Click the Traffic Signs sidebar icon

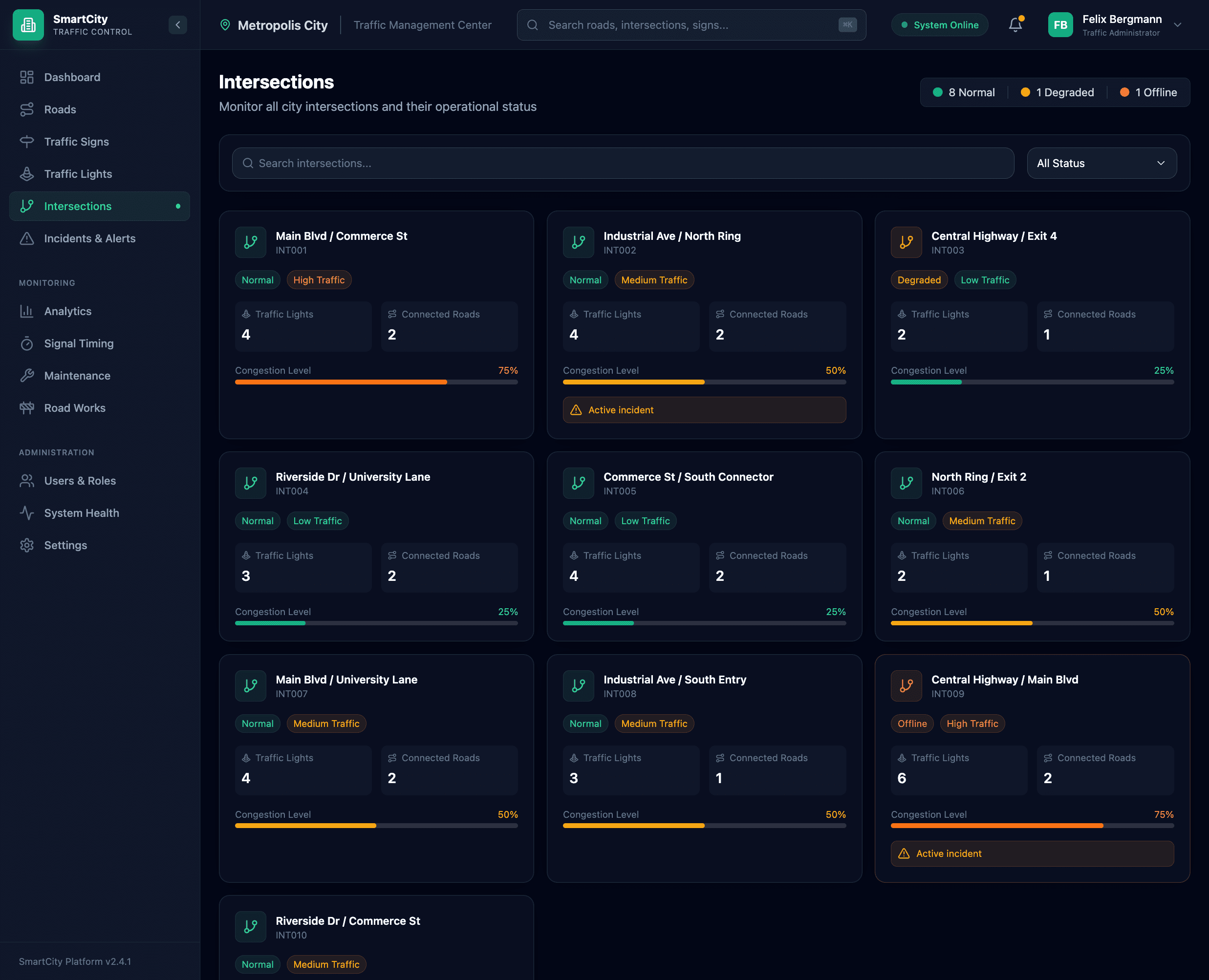pos(26,142)
